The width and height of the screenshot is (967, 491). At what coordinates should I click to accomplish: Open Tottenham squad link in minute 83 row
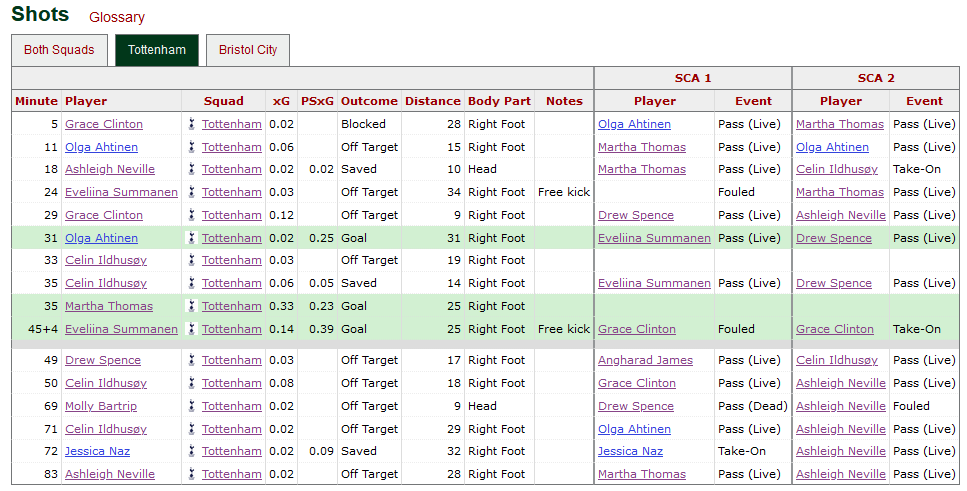pos(231,474)
